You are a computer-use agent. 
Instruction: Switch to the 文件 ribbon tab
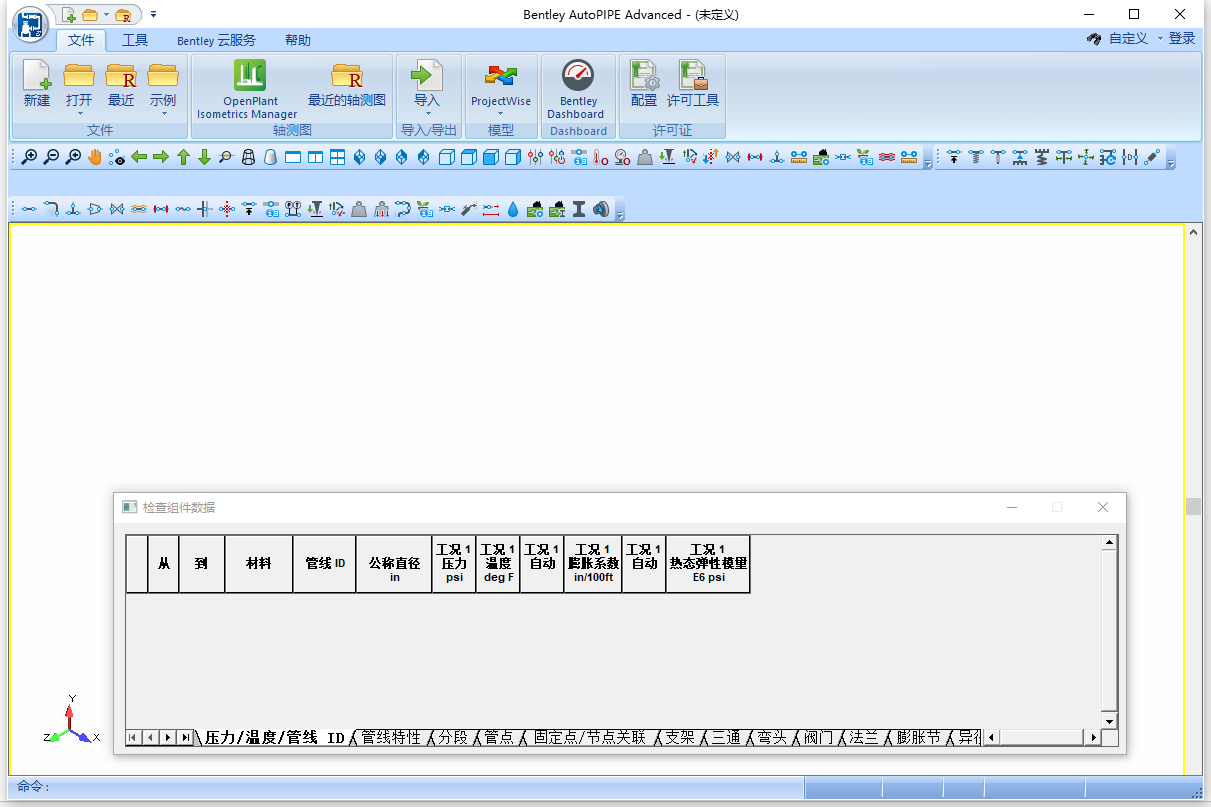coord(81,40)
